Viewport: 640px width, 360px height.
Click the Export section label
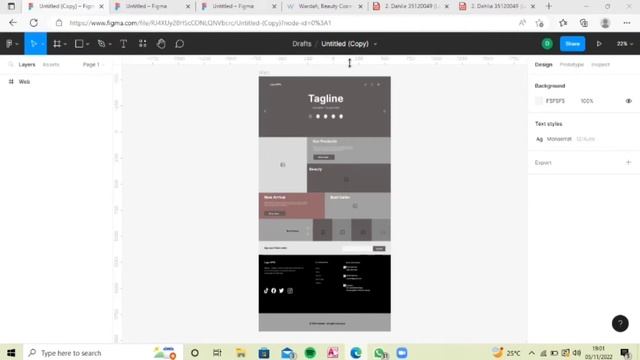pos(543,162)
